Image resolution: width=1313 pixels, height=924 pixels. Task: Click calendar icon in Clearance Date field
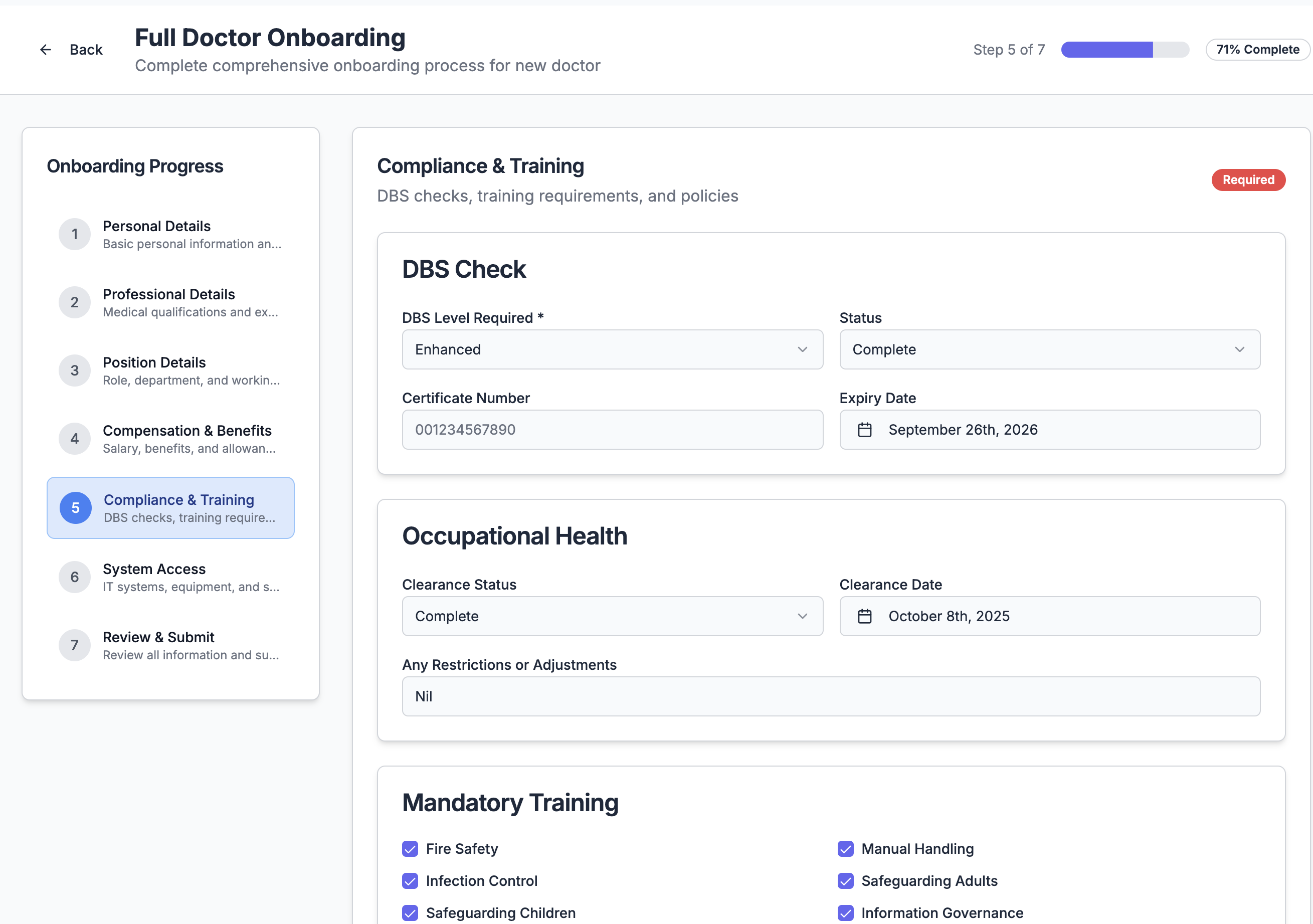pos(864,616)
